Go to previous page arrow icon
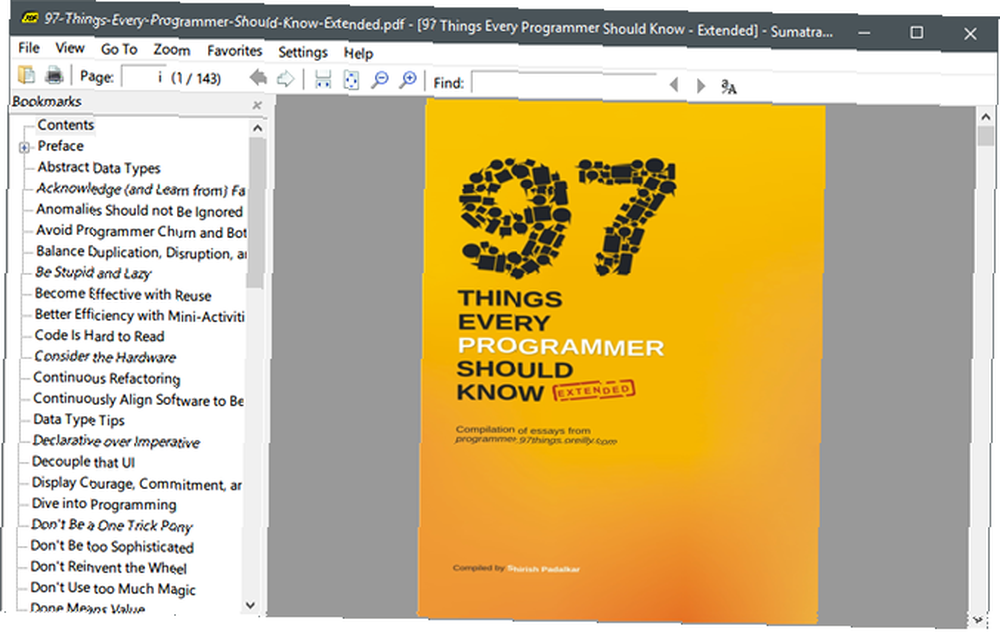 click(258, 78)
